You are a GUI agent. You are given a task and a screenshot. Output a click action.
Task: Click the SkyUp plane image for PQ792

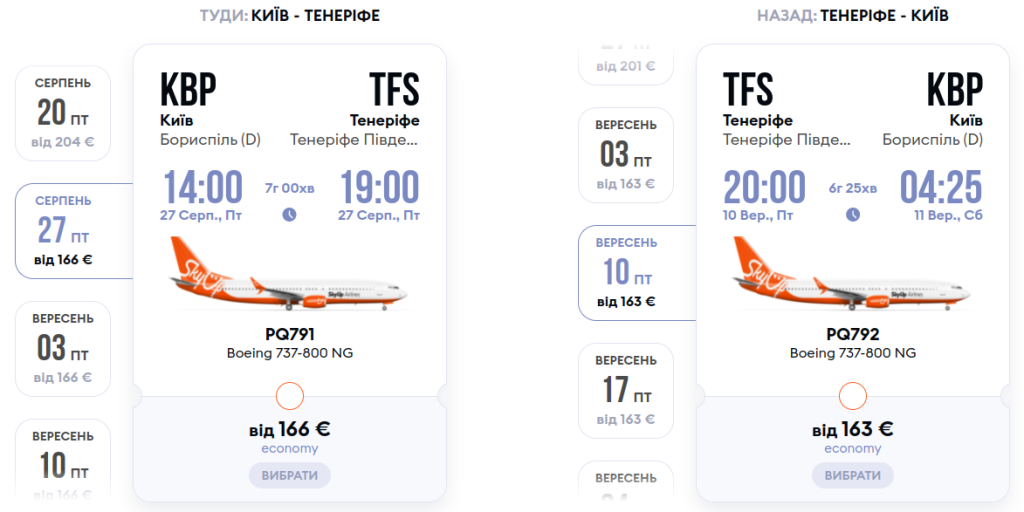click(x=853, y=274)
